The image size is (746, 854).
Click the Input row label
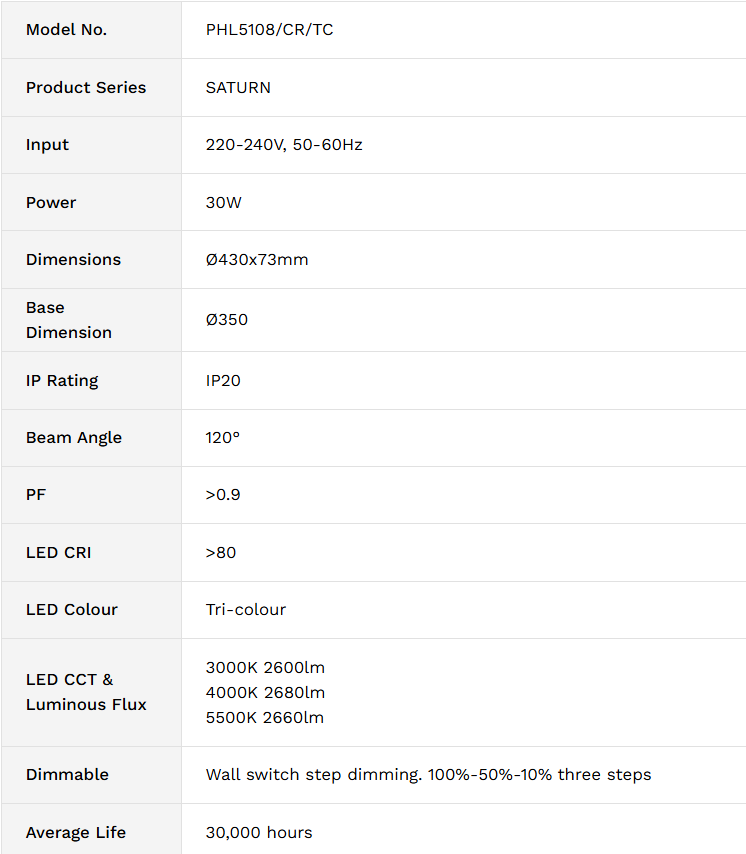(47, 145)
